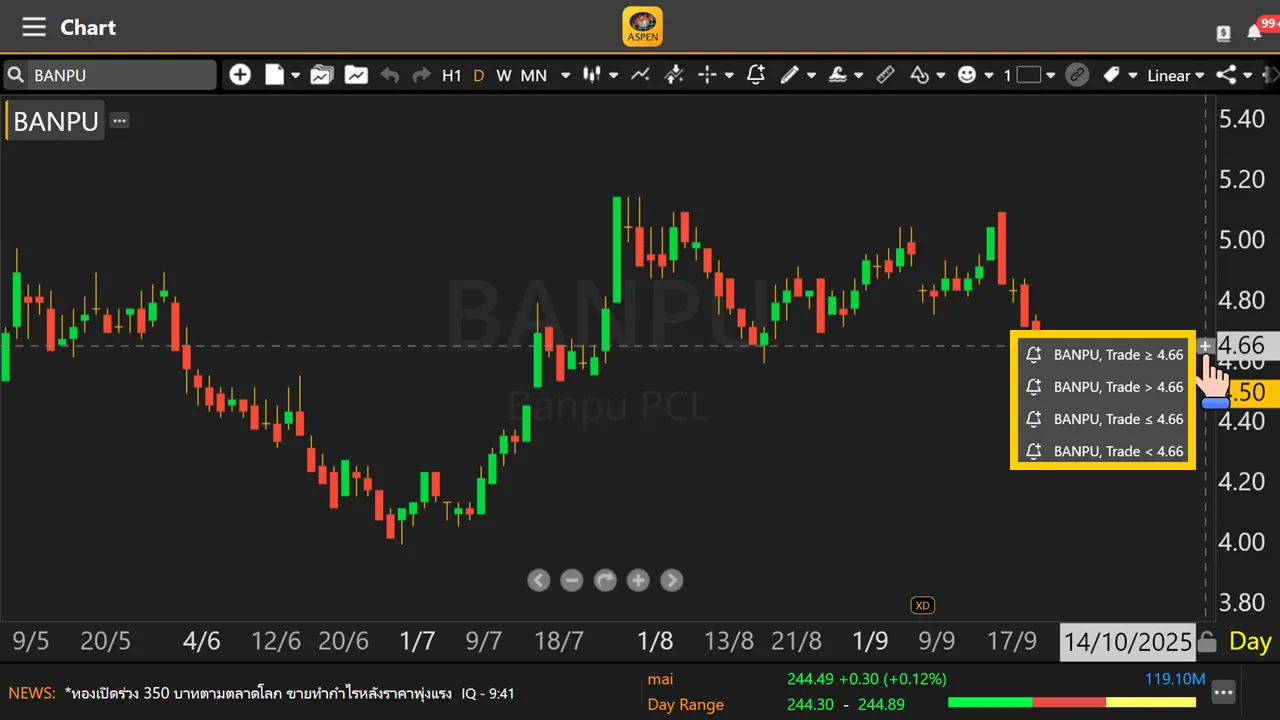Click zoom out minus button on chart

571,580
